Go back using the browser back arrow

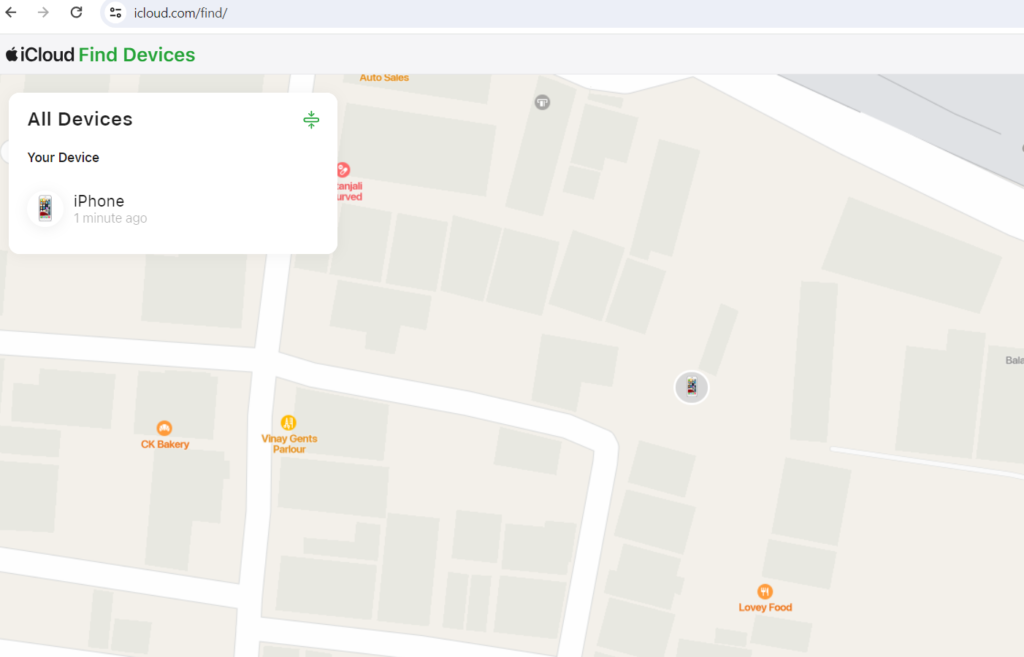point(11,12)
